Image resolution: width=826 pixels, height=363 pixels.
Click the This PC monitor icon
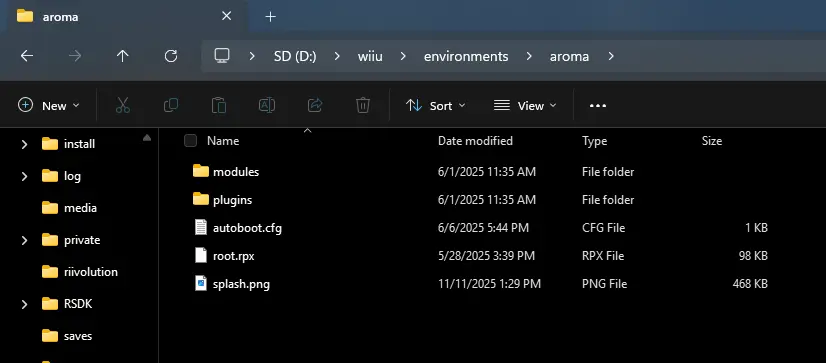tap(222, 56)
